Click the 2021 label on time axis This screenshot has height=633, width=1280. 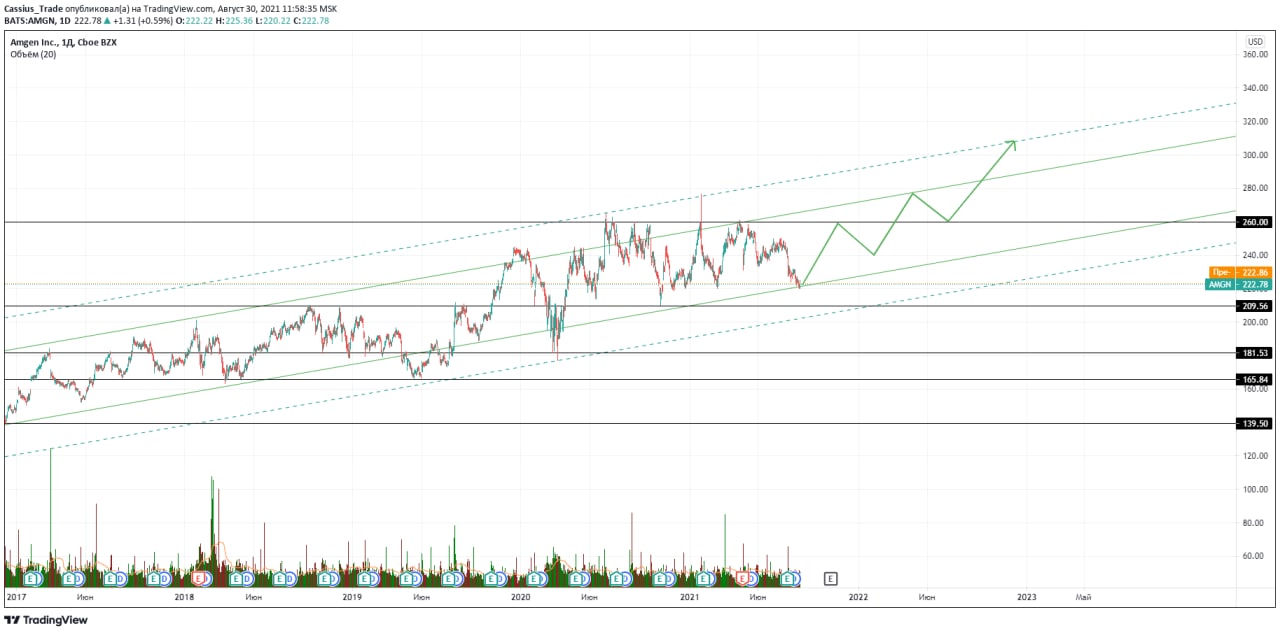click(689, 597)
